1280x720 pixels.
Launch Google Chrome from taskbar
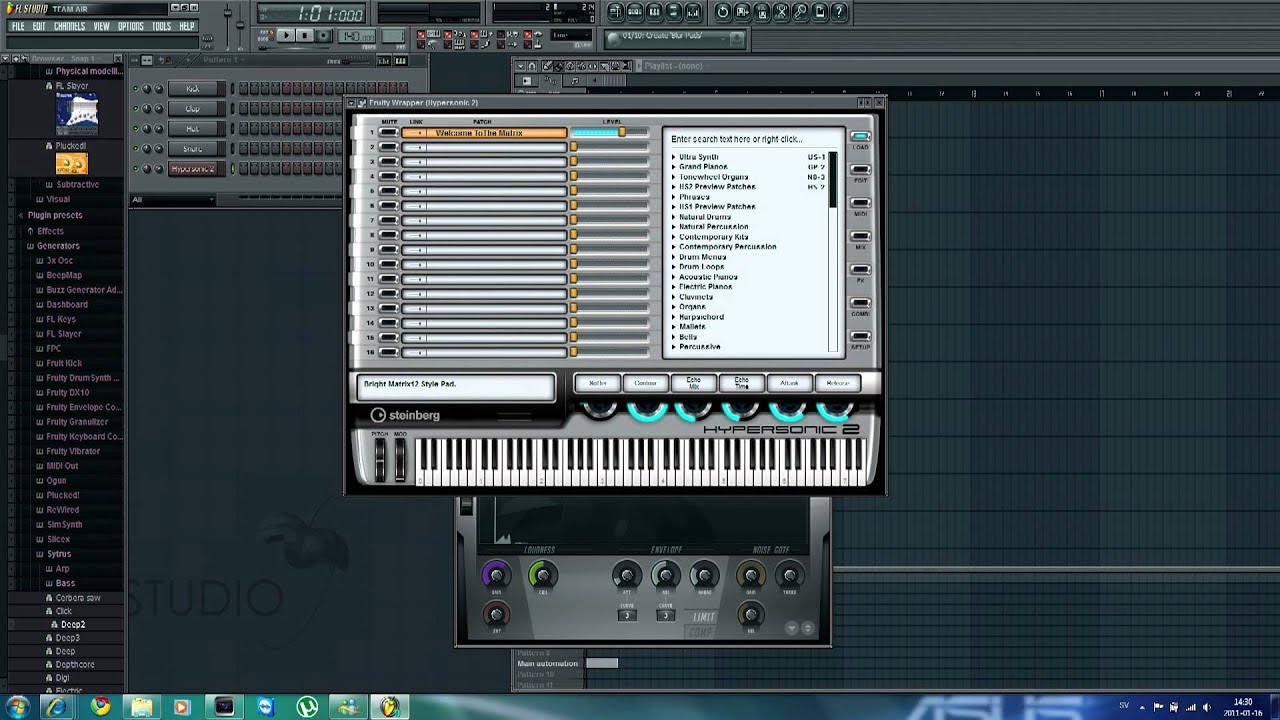click(100, 706)
